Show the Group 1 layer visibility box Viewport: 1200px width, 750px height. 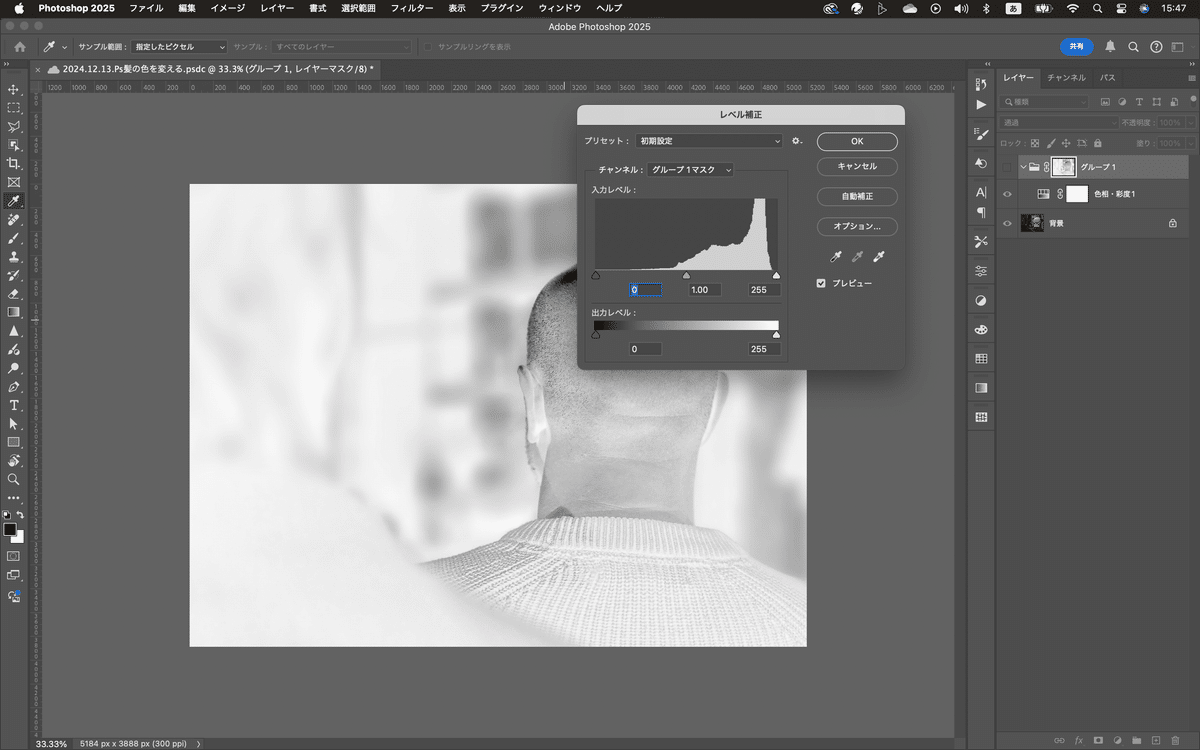[x=1008, y=166]
